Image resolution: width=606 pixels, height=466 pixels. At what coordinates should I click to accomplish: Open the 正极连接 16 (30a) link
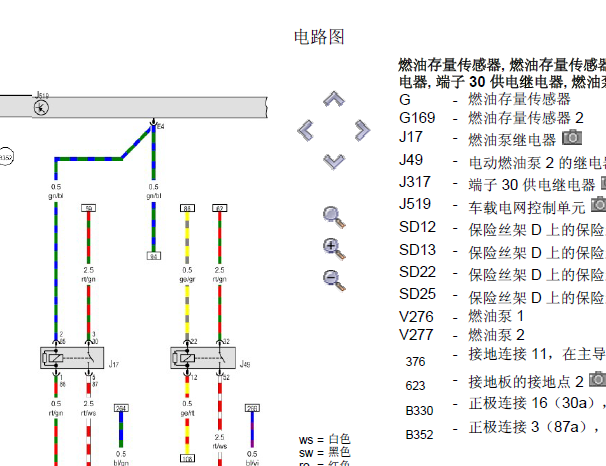coord(537,403)
